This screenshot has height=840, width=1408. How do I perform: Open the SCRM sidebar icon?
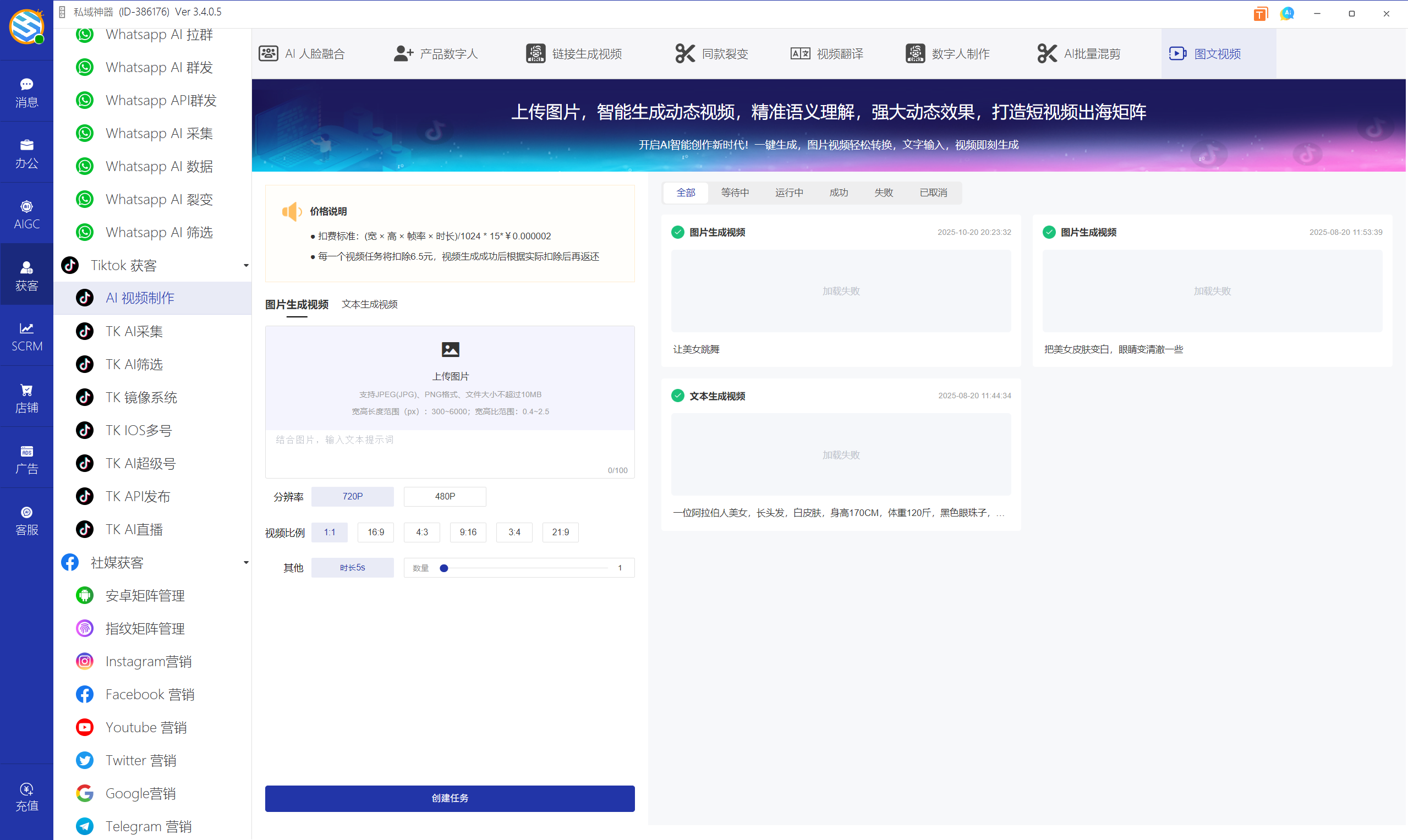tap(26, 336)
